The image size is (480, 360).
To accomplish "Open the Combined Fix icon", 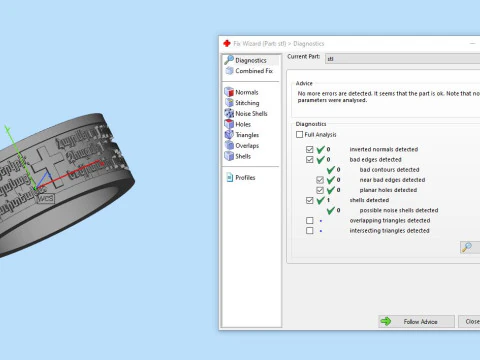I will point(229,71).
